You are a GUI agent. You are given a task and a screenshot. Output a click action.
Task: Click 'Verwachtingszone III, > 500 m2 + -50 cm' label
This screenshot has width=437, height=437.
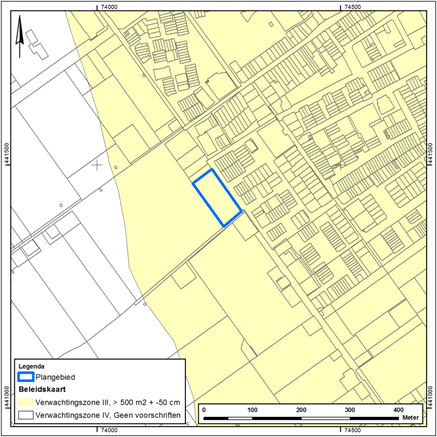pos(108,402)
